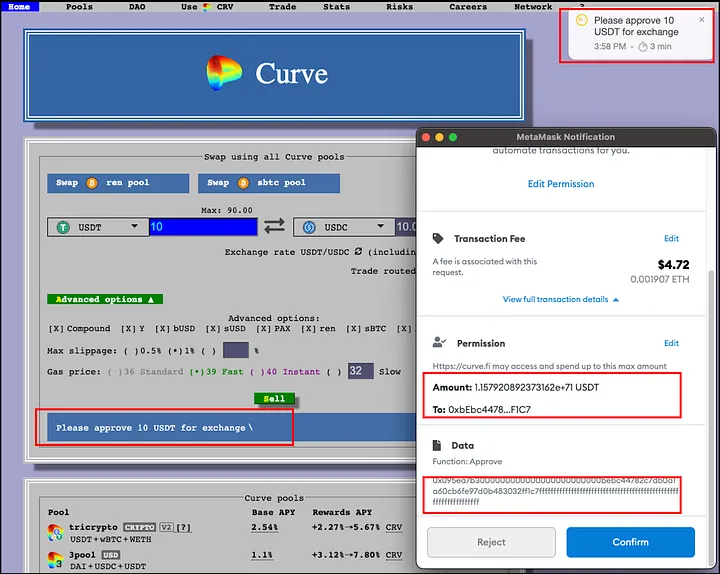Image resolution: width=720 pixels, height=574 pixels.
Task: Click the tricrypto pool icon
Action: click(x=56, y=530)
